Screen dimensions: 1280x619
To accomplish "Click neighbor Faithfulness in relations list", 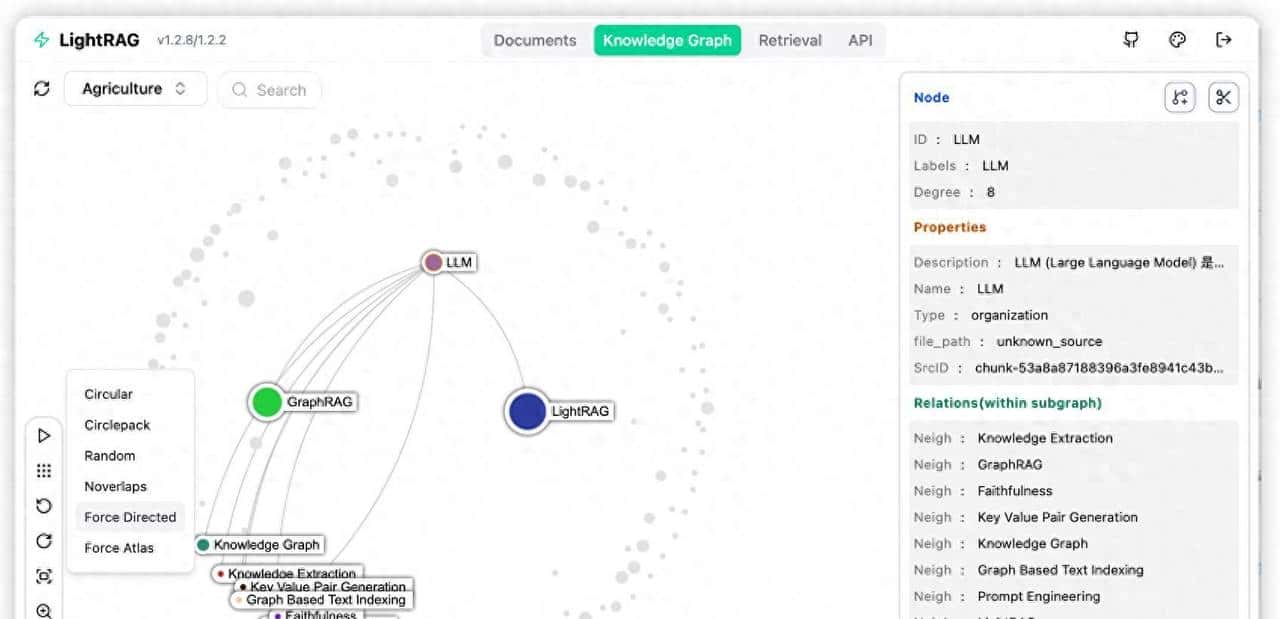I will (x=1015, y=491).
